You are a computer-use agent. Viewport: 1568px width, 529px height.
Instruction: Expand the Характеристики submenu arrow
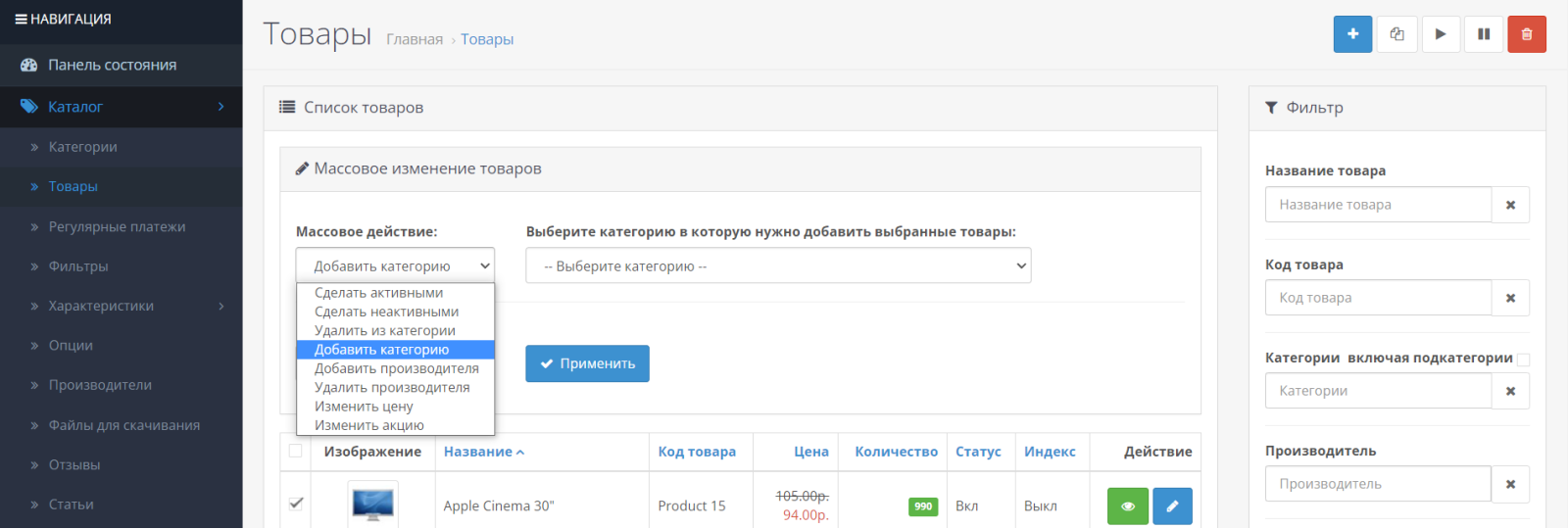(x=221, y=306)
